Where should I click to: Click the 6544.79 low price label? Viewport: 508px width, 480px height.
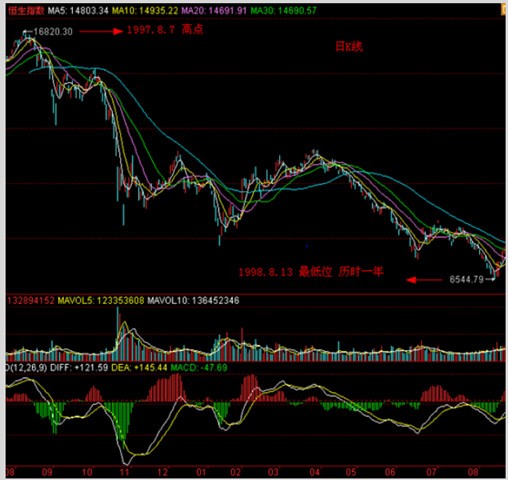click(x=466, y=279)
